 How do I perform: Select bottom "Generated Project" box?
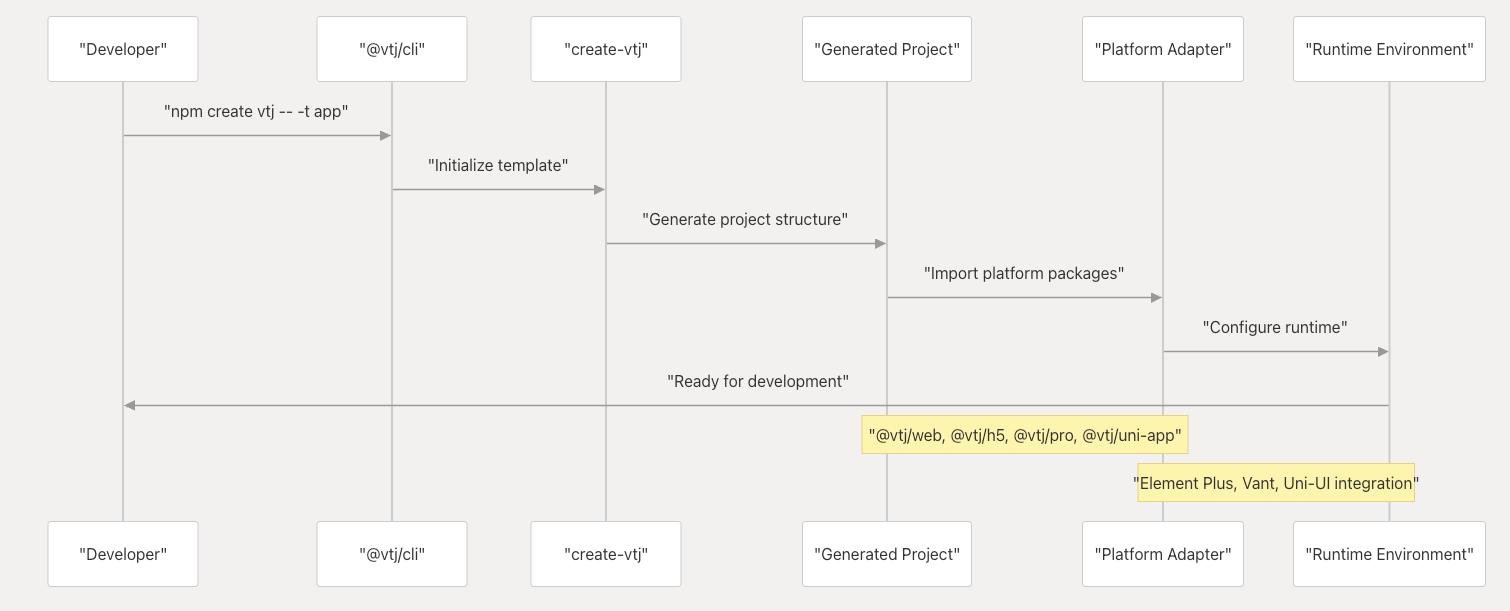pyautogui.click(x=887, y=554)
